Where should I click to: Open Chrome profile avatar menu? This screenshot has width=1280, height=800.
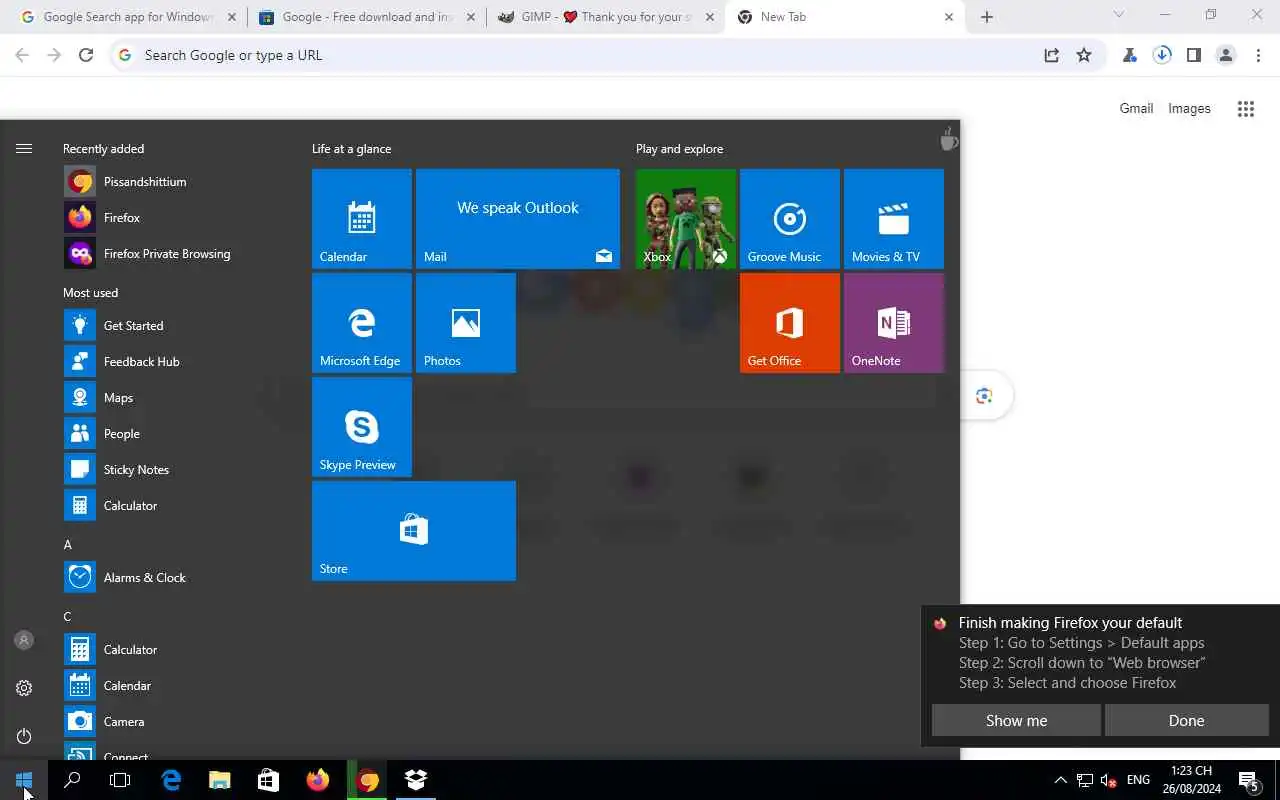click(1226, 55)
